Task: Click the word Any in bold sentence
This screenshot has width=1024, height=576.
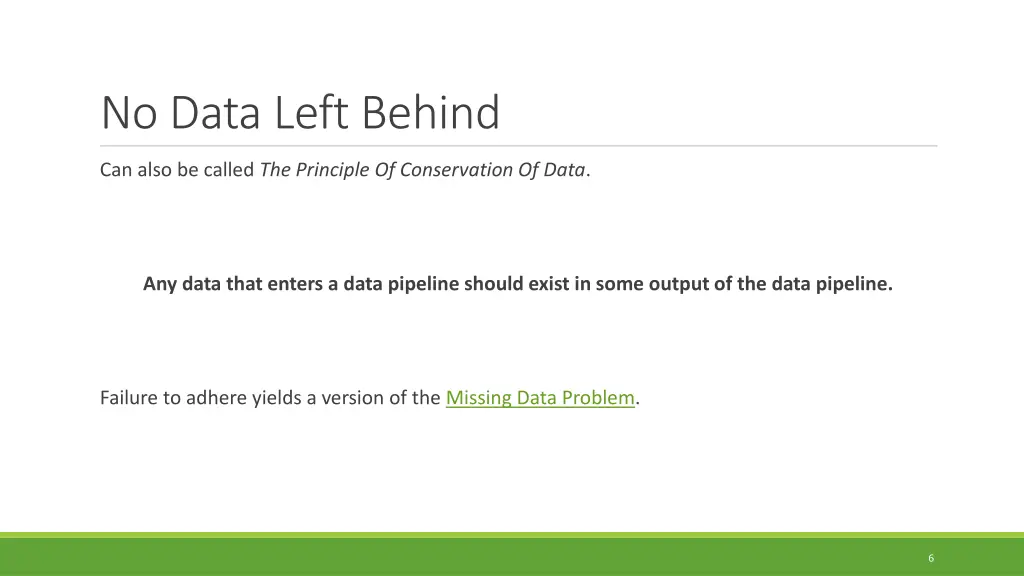Action: 159,284
